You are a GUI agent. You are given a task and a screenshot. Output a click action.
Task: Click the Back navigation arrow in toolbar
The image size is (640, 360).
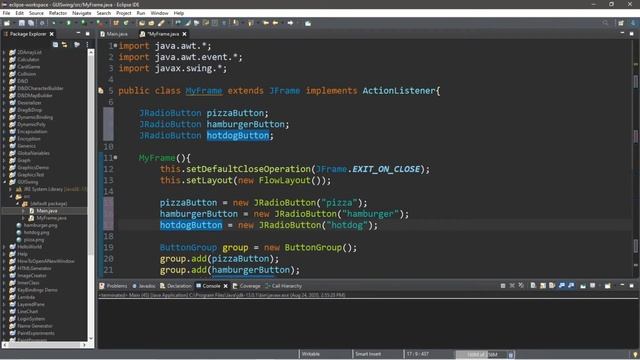click(x=276, y=23)
